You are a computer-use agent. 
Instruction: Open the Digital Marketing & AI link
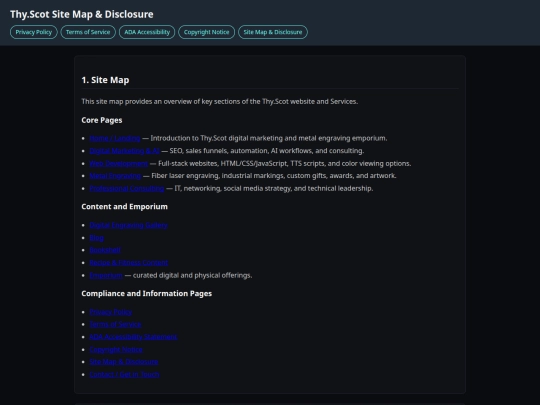click(125, 151)
